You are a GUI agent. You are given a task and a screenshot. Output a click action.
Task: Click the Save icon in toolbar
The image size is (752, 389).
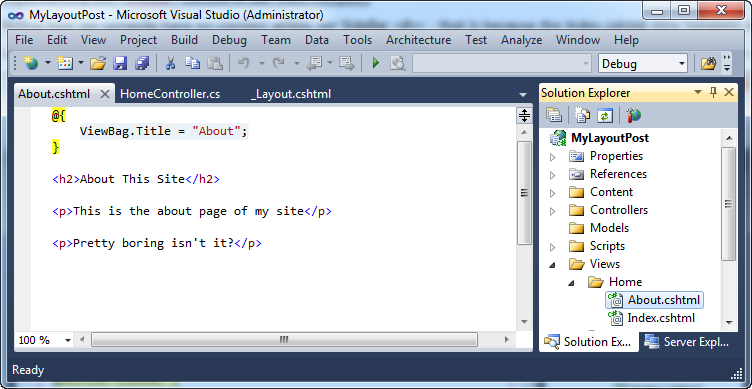pyautogui.click(x=120, y=63)
